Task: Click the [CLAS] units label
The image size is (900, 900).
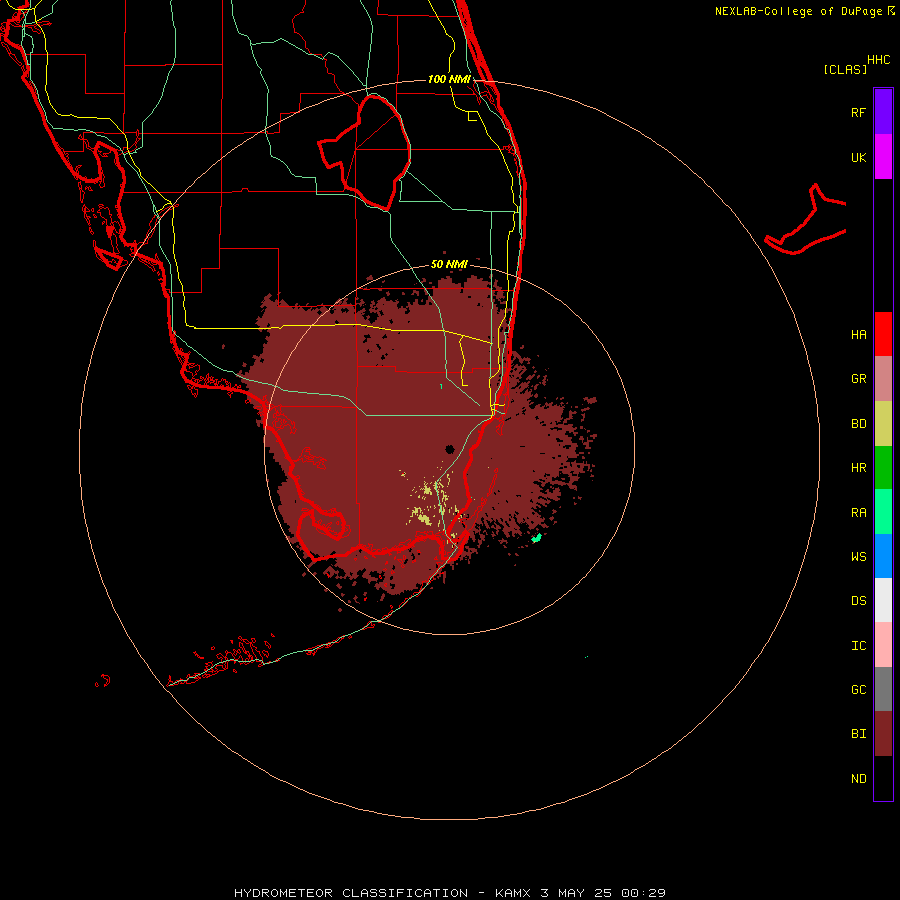Action: pos(845,69)
